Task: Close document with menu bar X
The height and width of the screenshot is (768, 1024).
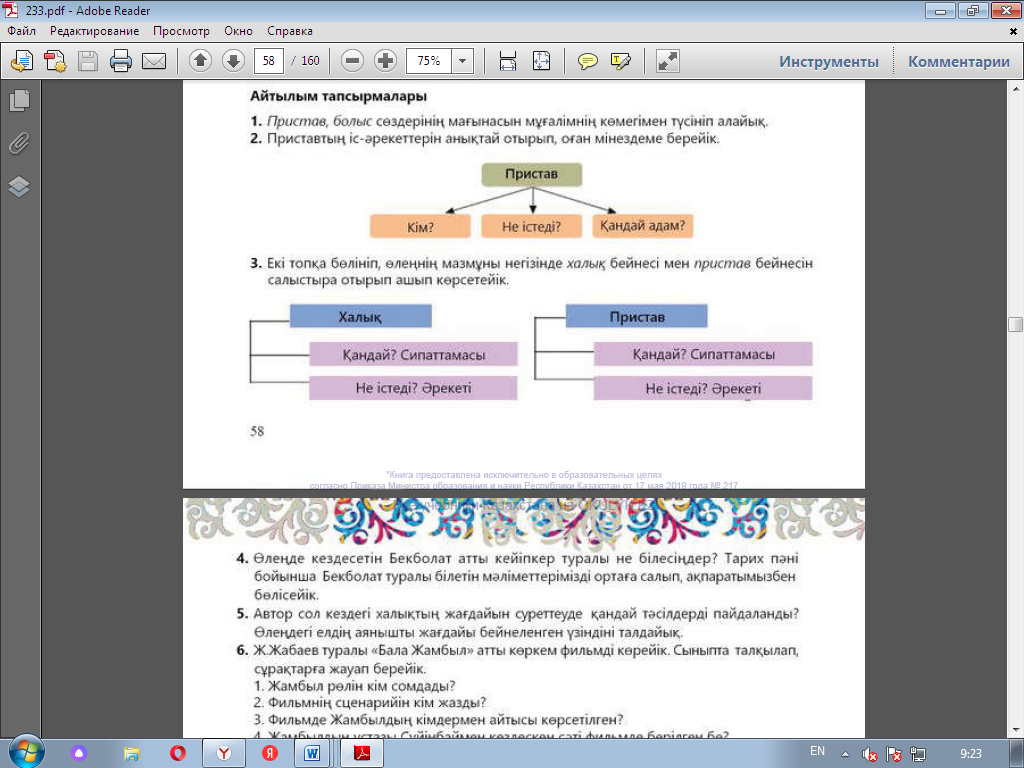Action: (x=1014, y=31)
